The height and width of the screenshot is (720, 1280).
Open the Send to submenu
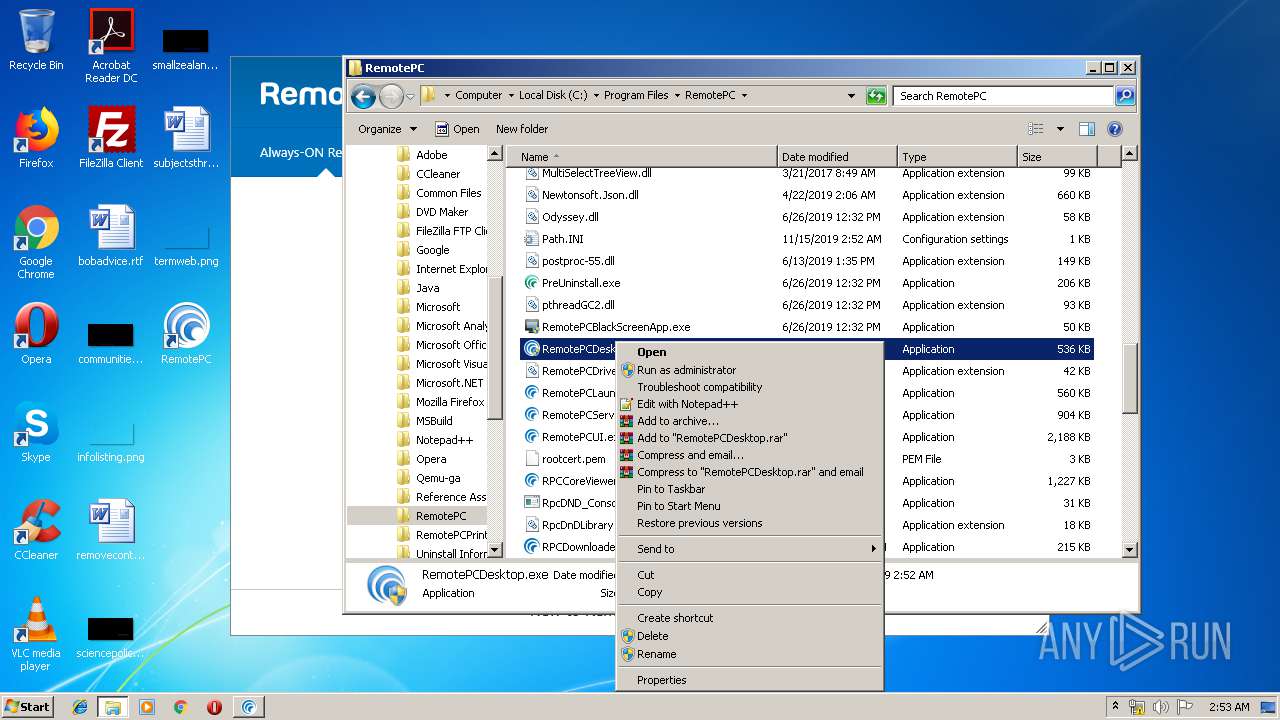pos(749,549)
